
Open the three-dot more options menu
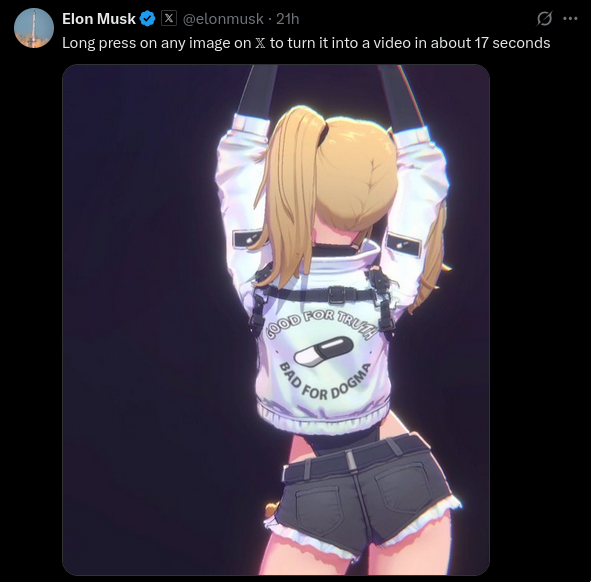point(570,18)
